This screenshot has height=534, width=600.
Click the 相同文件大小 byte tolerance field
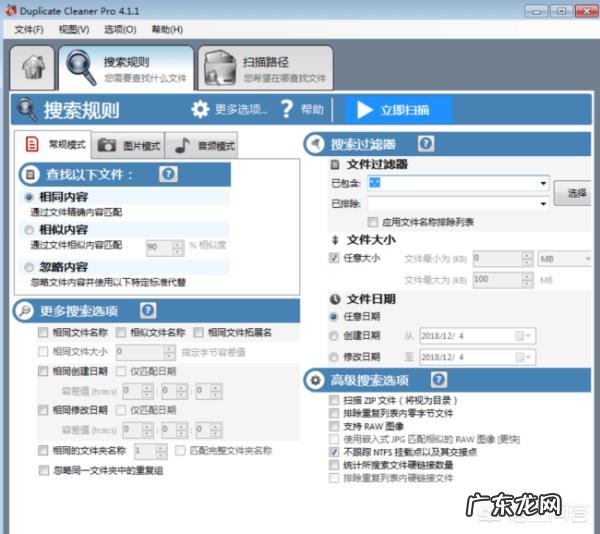pyautogui.click(x=146, y=352)
